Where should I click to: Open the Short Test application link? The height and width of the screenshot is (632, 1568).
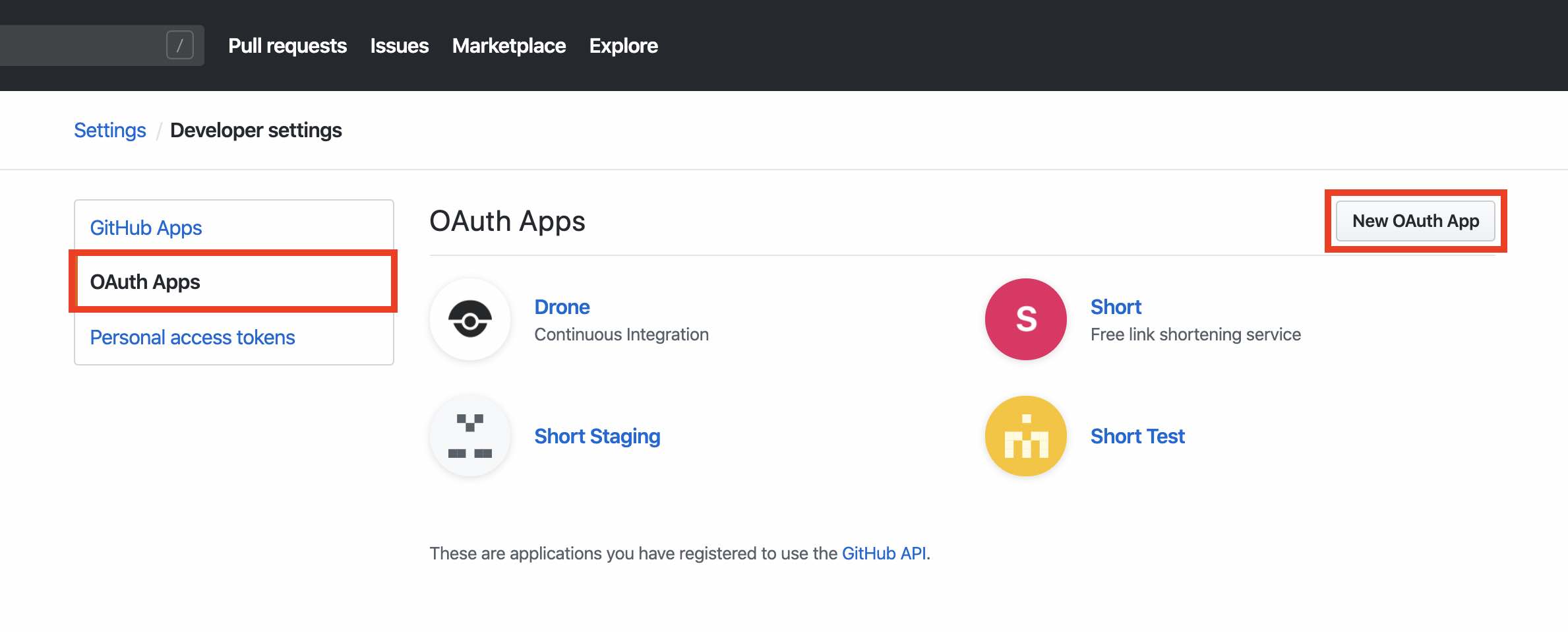[x=1137, y=436]
